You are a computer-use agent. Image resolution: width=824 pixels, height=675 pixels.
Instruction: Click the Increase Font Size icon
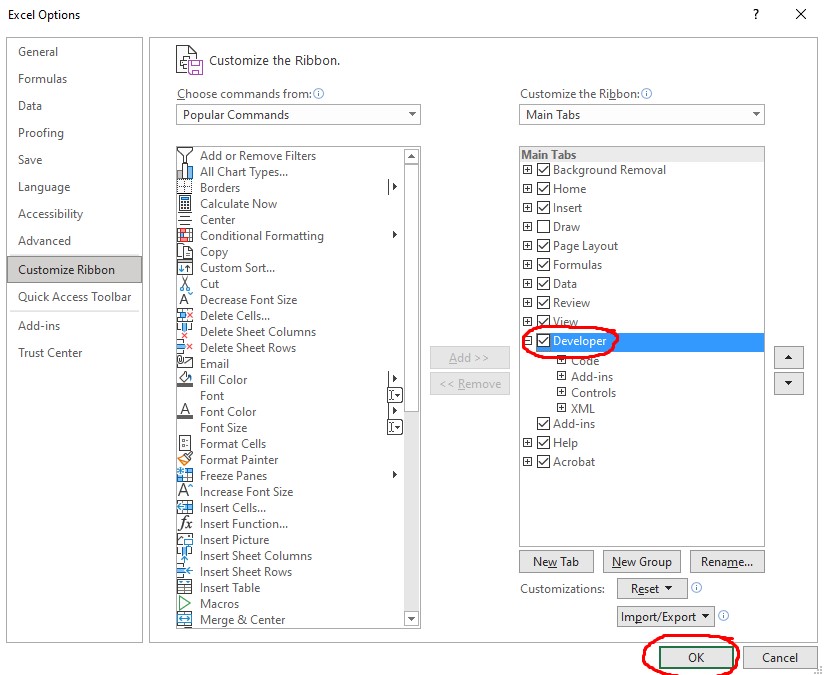(x=184, y=492)
